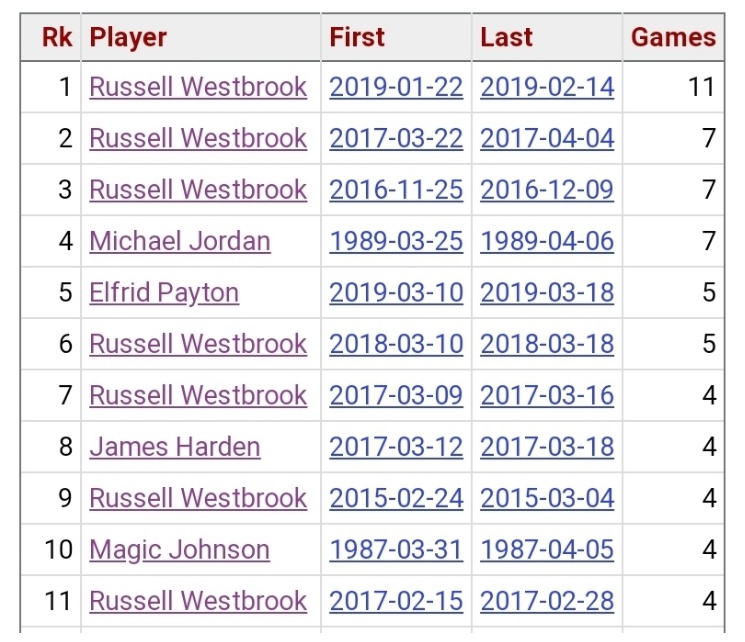Open the 2019-02-14 last game link
Viewport: 745px width, 642px height.
point(547,87)
